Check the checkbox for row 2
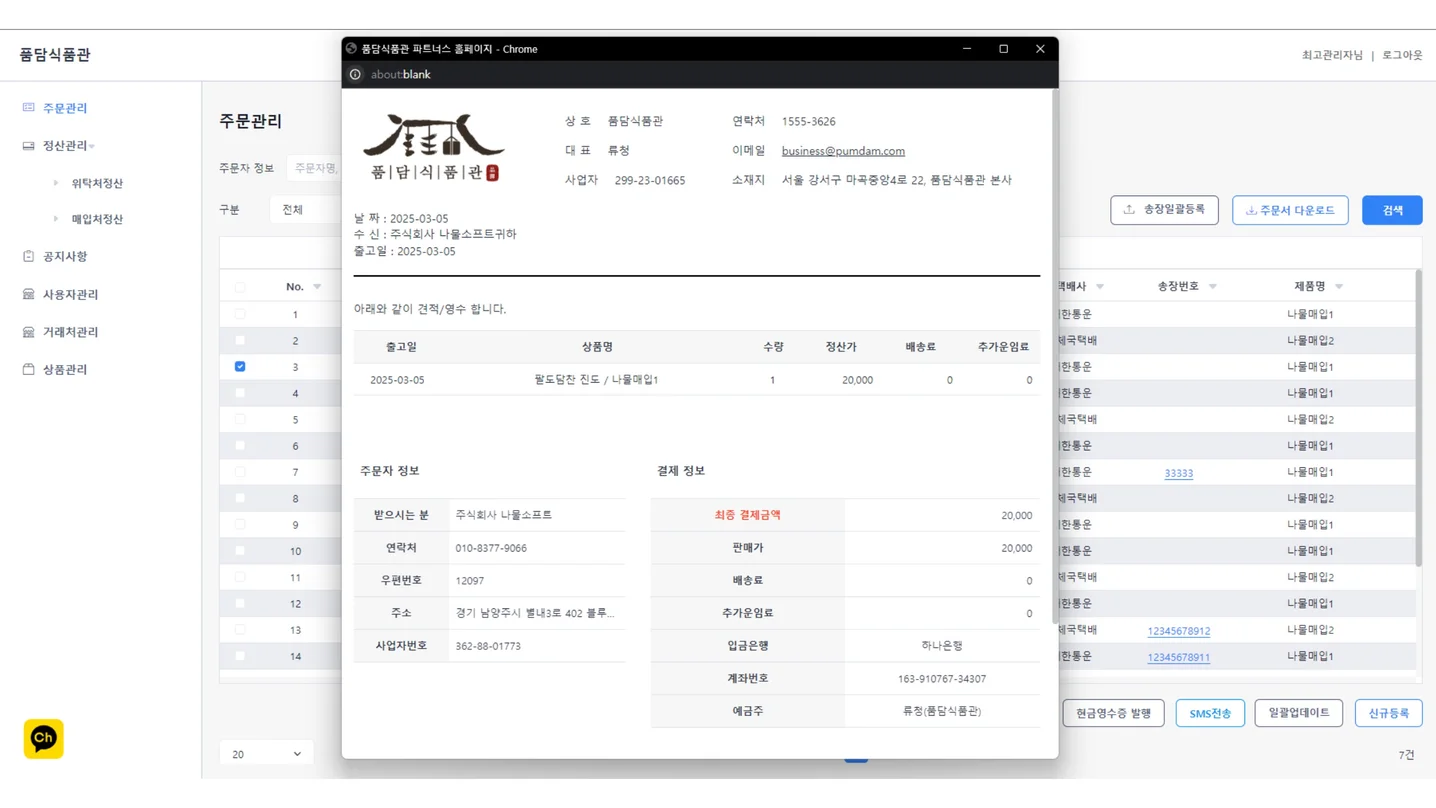The image size is (1436, 808). tap(240, 341)
